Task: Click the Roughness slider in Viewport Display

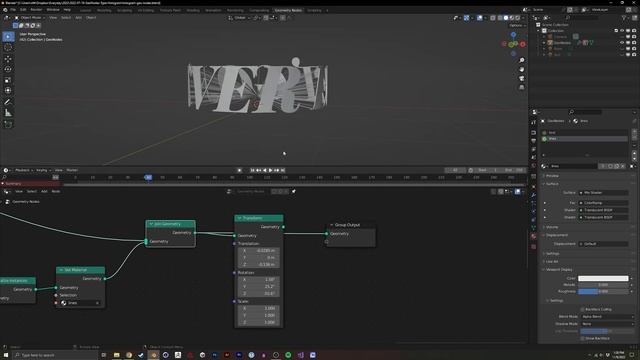Action: [x=603, y=291]
